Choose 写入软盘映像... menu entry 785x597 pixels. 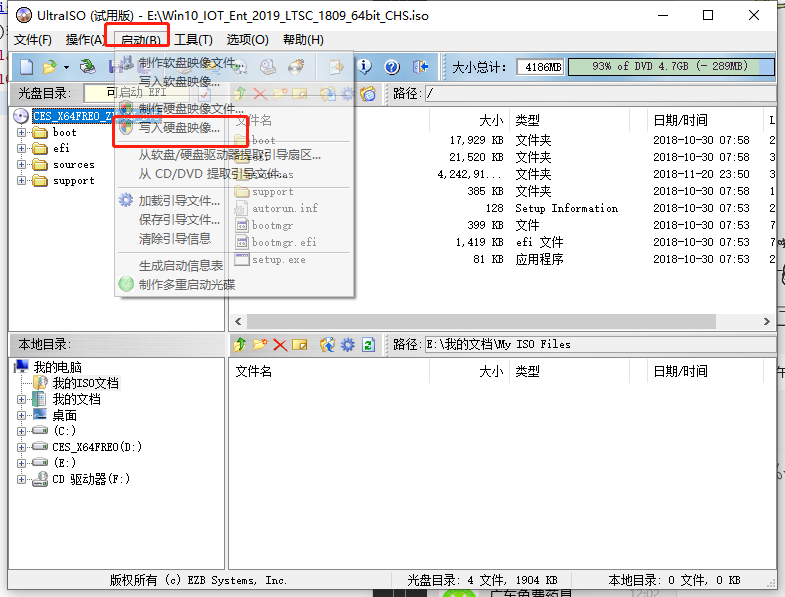(234, 81)
